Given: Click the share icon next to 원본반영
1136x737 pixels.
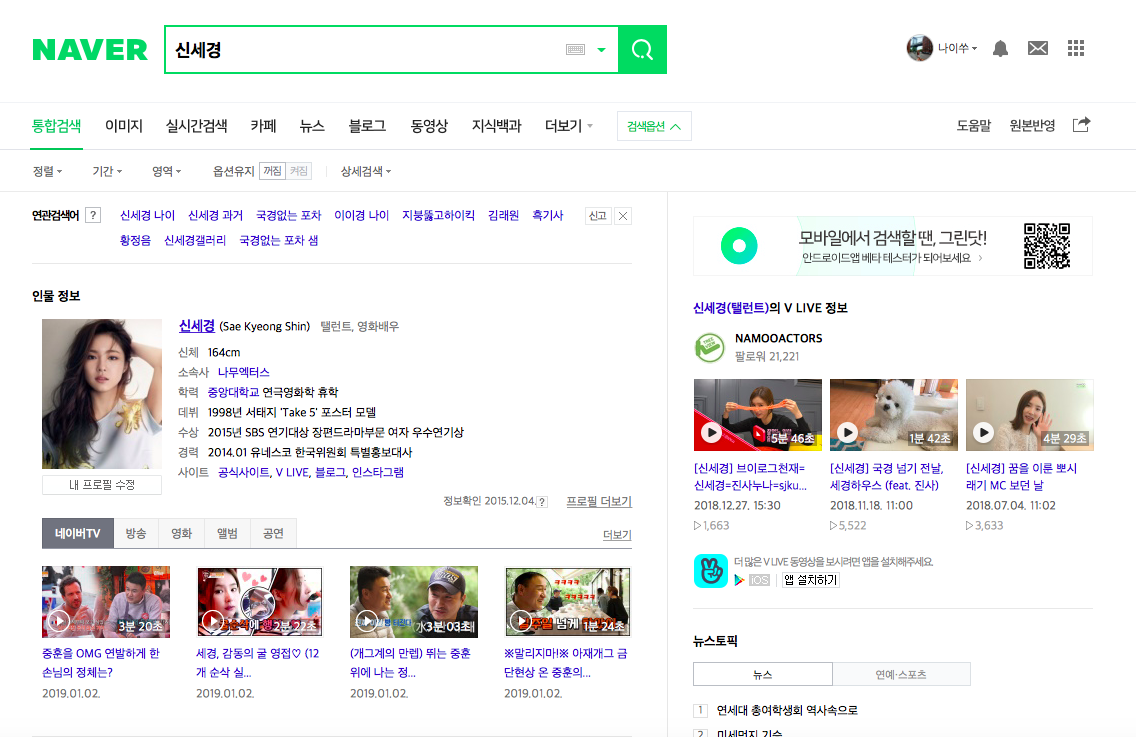Looking at the screenshot, I should [x=1081, y=125].
